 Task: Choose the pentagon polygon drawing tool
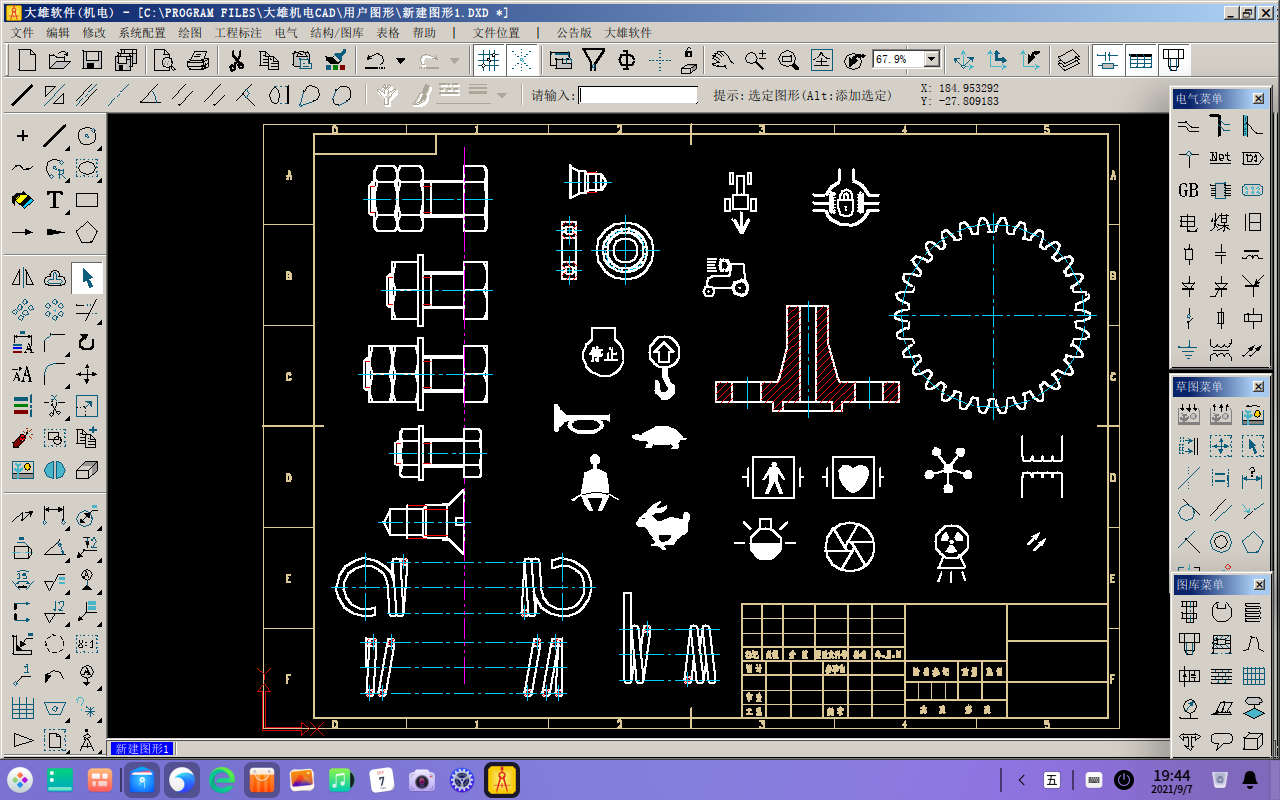click(x=87, y=232)
